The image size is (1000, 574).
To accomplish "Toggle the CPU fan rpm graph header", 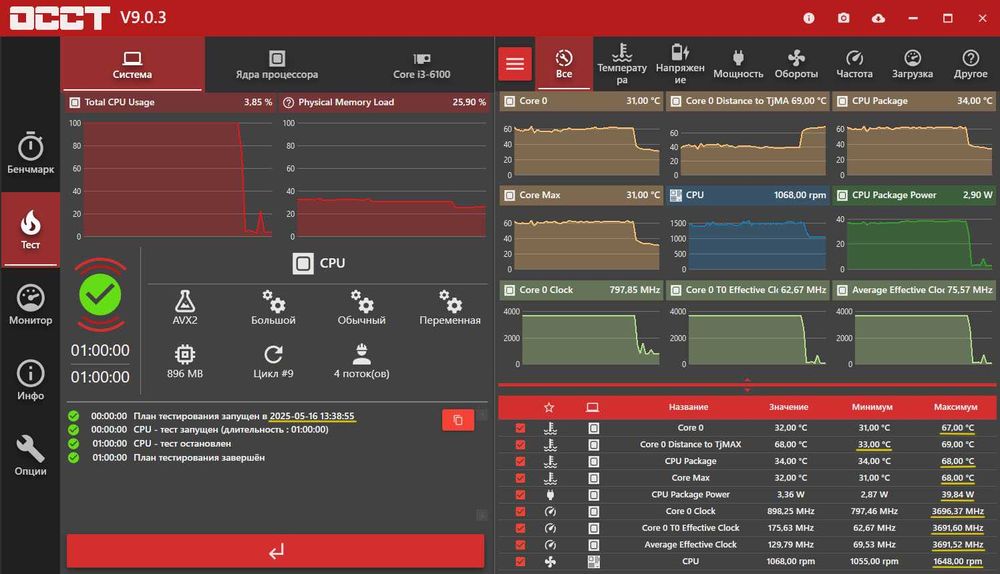I will point(747,195).
